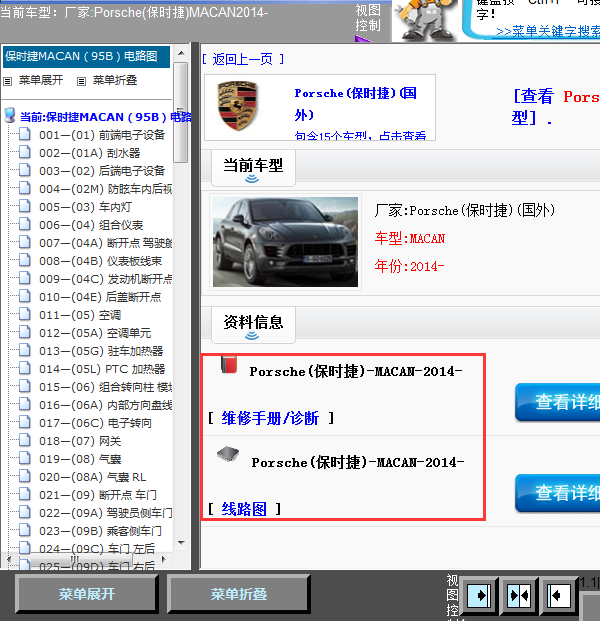Open tree item 009—(04C) 发动机断开点

105,279
